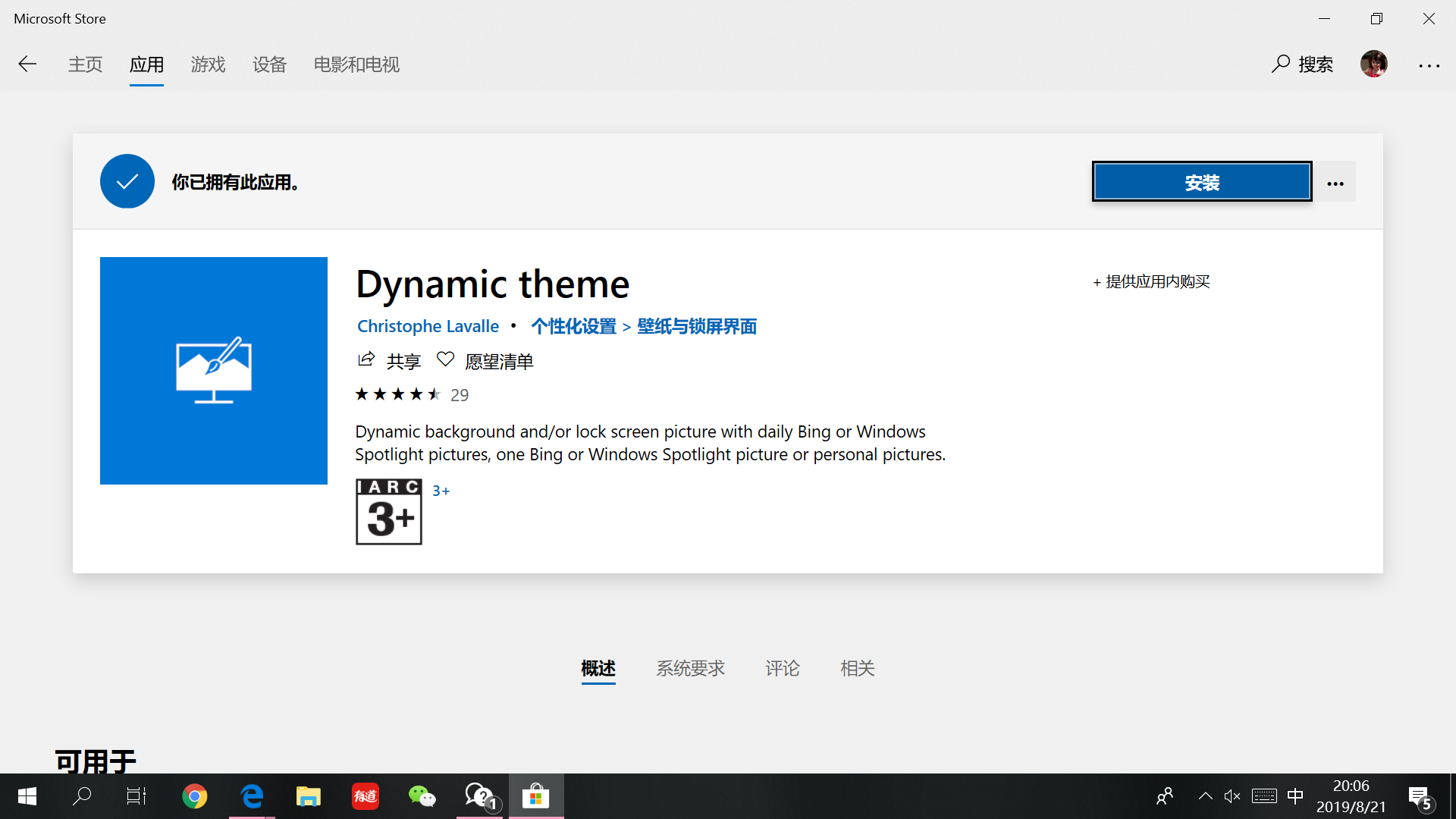Switch to 系统要求 section tab
Screen dimensions: 1456x819
tap(691, 668)
